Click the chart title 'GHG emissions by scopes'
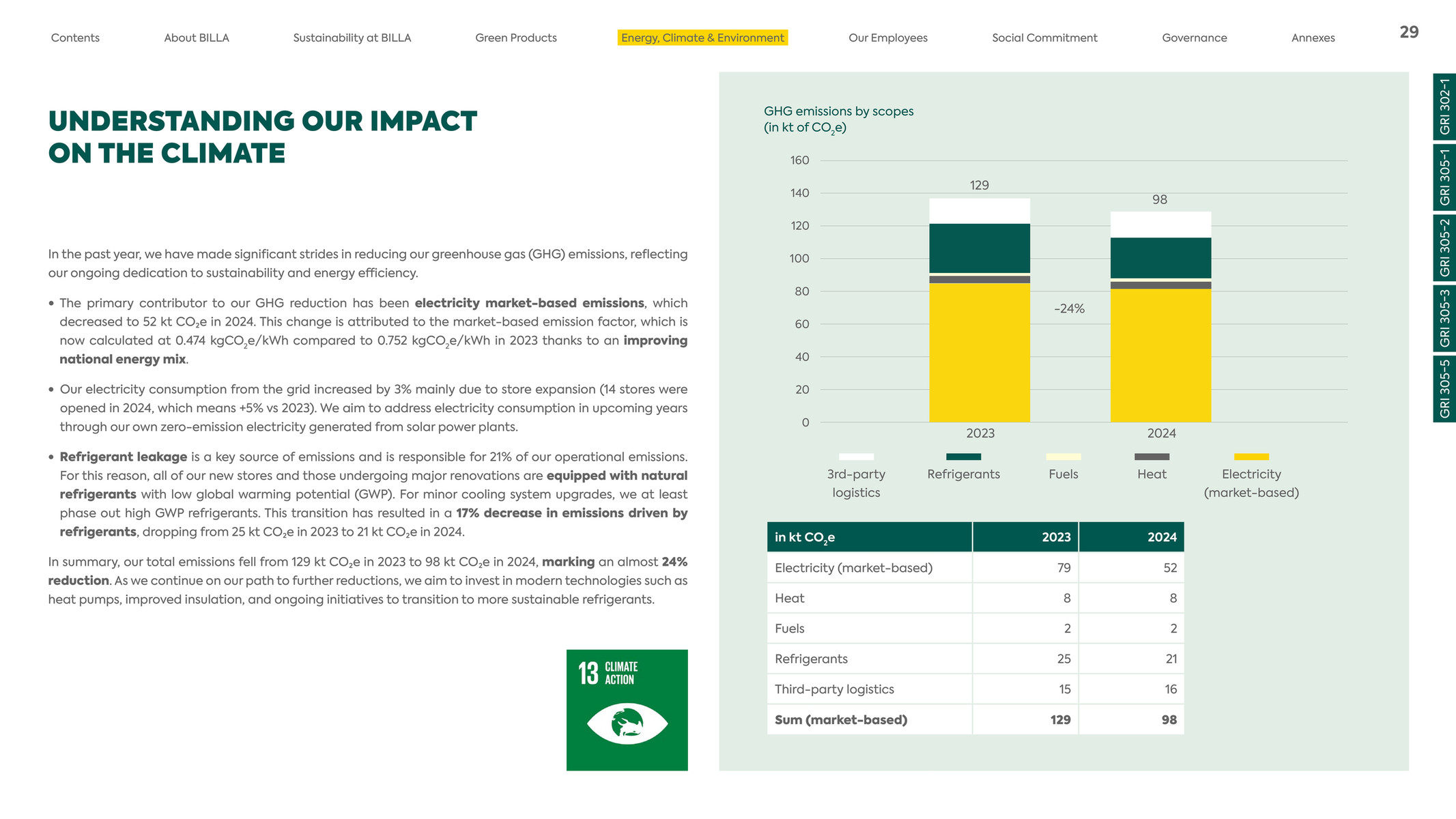Screen dimensions: 1456x819 tap(838, 111)
